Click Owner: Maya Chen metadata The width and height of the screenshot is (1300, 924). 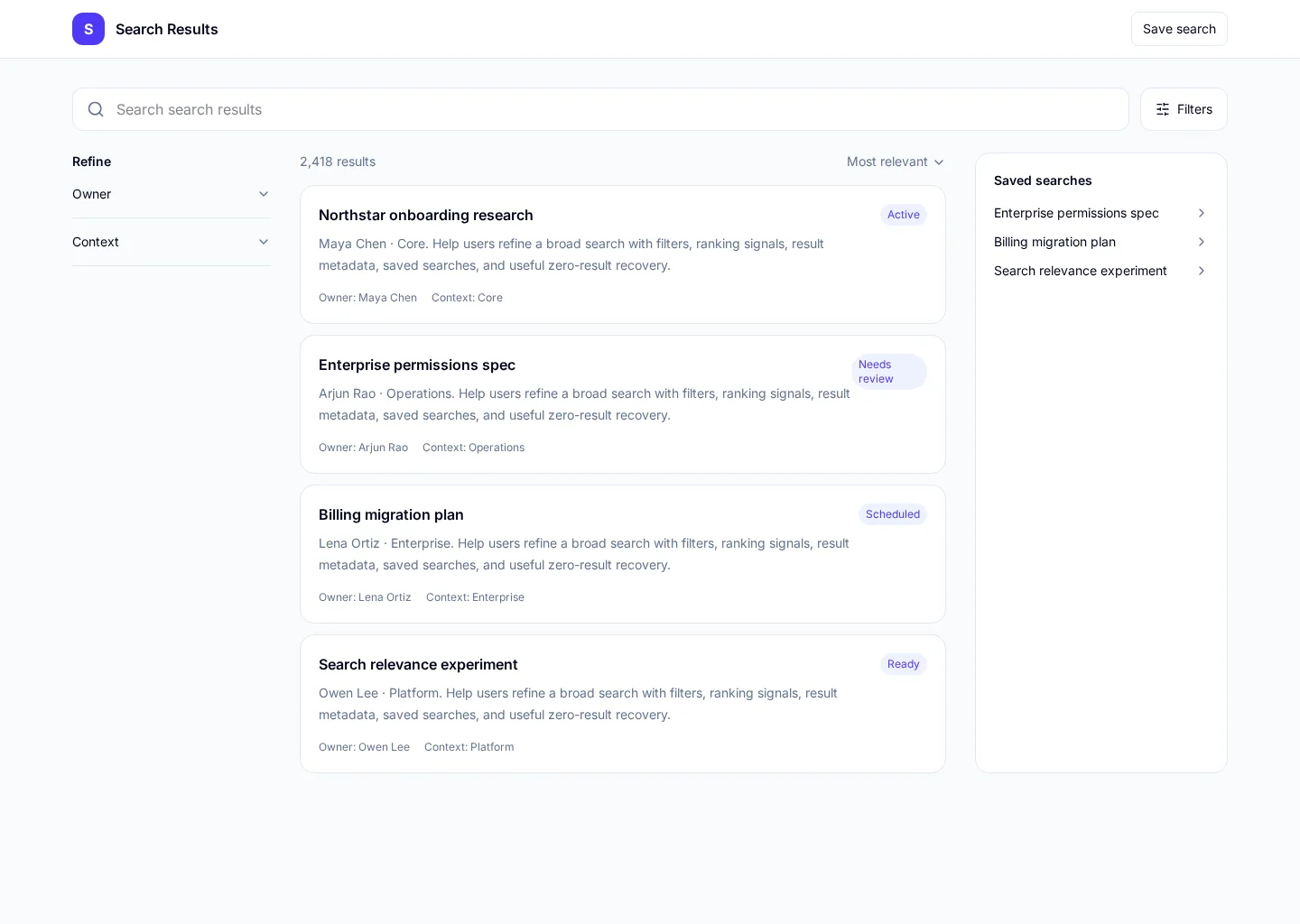(367, 298)
